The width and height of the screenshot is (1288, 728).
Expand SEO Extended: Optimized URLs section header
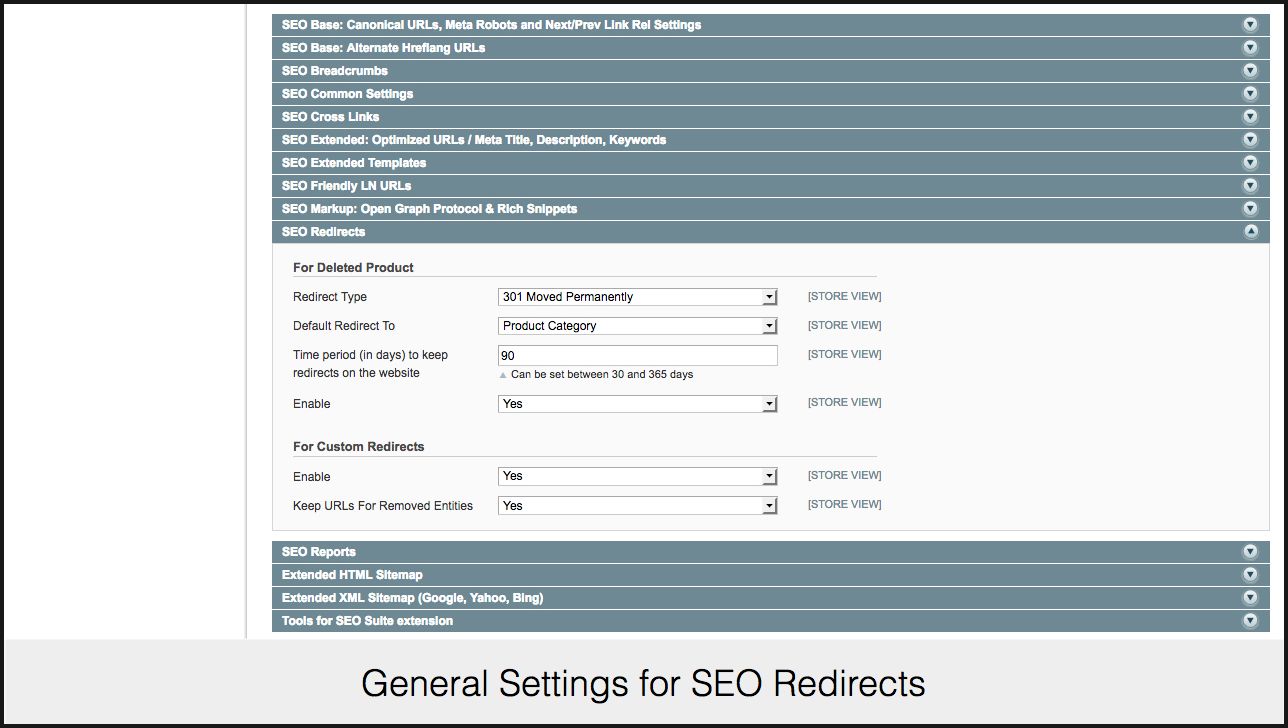[x=473, y=140]
